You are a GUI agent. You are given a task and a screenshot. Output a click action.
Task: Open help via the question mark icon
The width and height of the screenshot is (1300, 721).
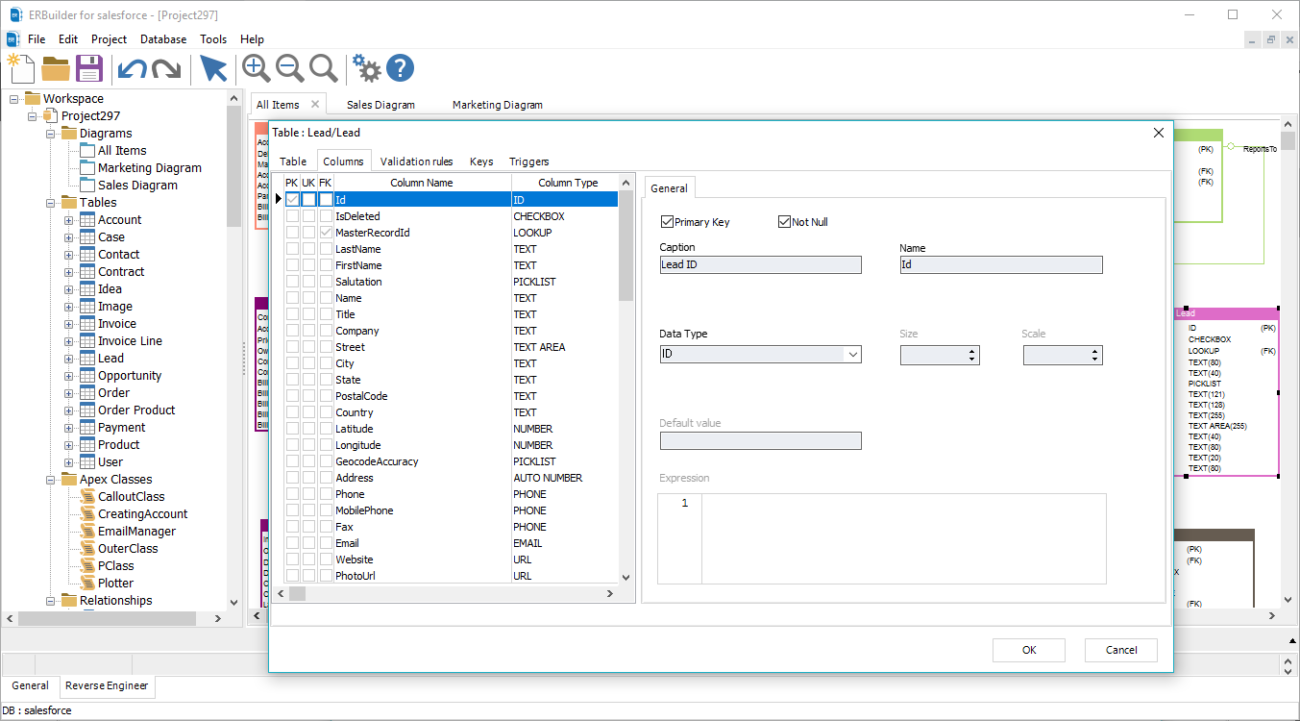tap(400, 69)
